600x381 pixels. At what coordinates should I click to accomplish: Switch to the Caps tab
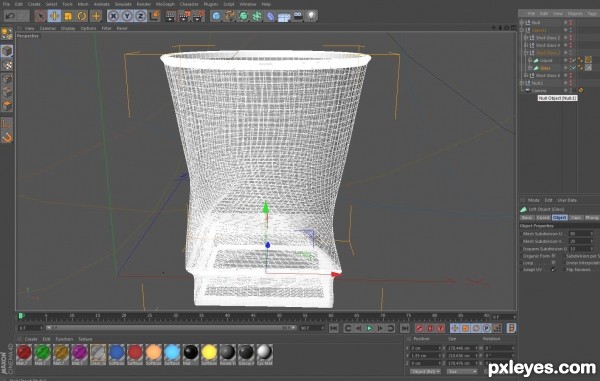(x=576, y=218)
